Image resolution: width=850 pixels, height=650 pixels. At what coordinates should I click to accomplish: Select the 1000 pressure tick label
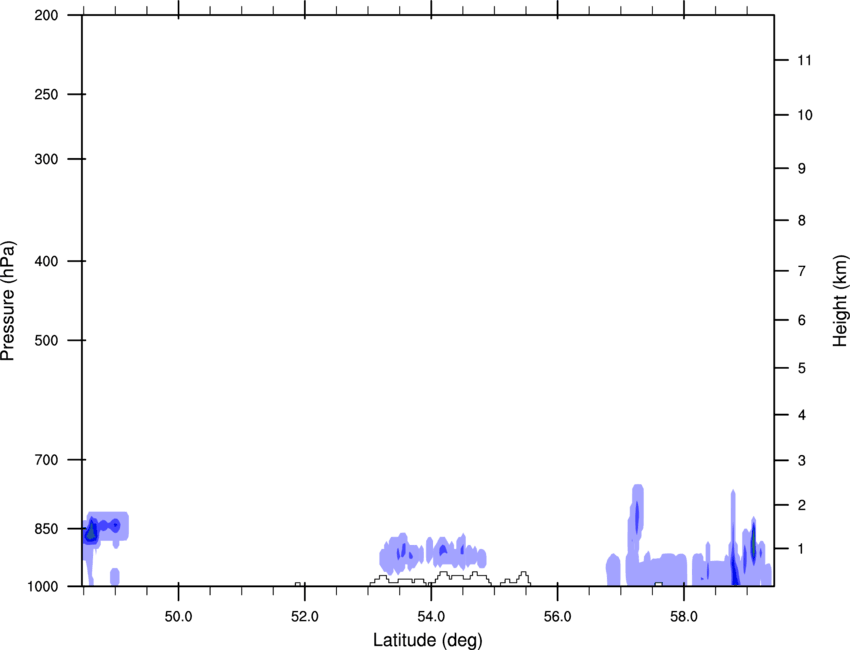43,587
